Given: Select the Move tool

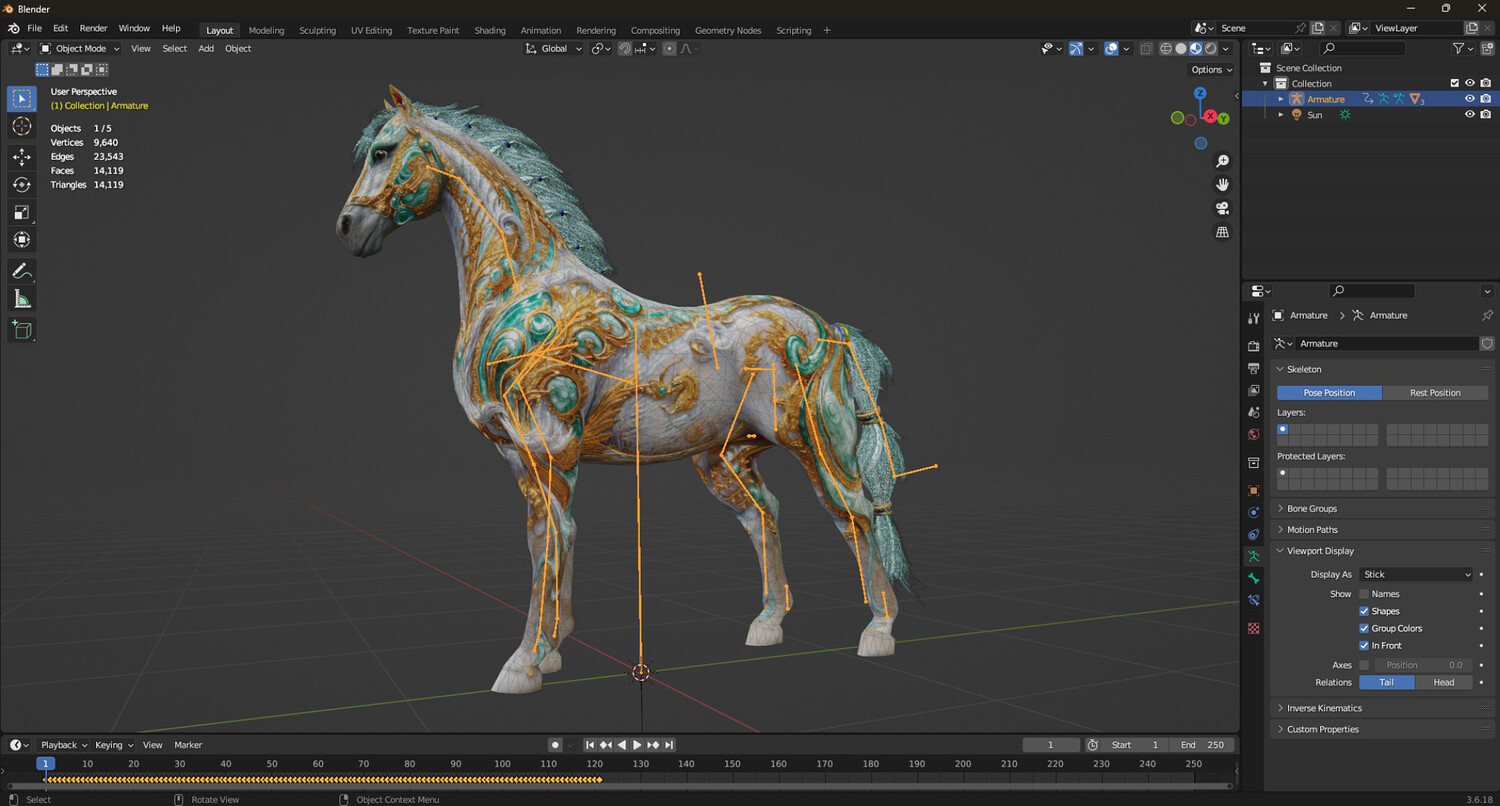Looking at the screenshot, I should pyautogui.click(x=22, y=157).
